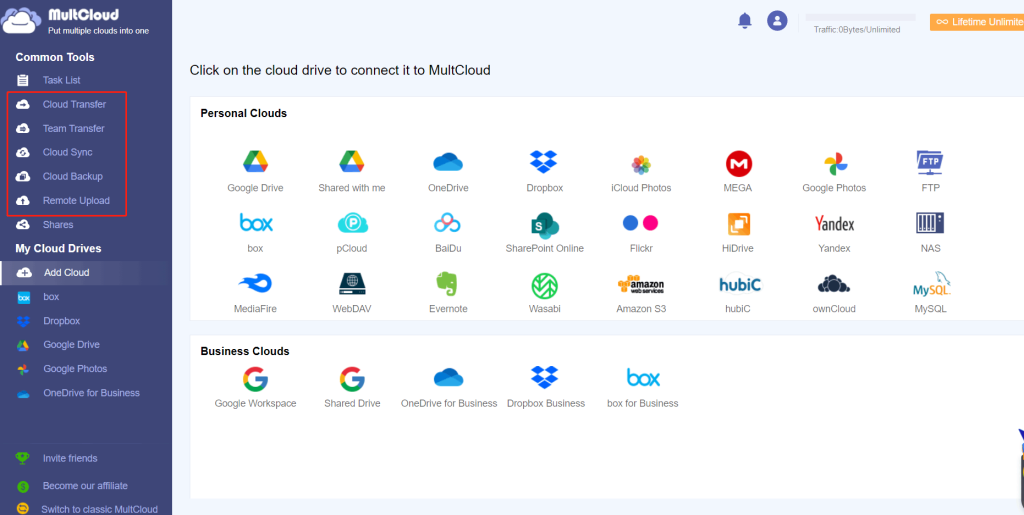This screenshot has height=515, width=1024.
Task: Add the iCloud Photos drive
Action: coord(641,164)
